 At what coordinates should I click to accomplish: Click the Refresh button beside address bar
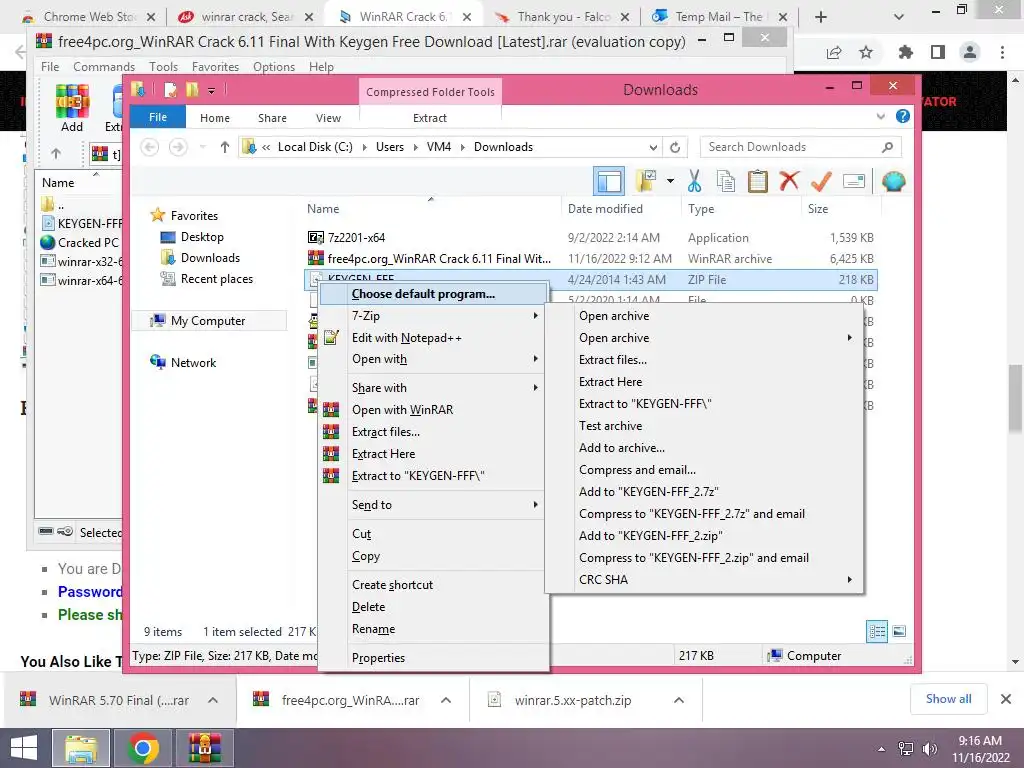(675, 147)
